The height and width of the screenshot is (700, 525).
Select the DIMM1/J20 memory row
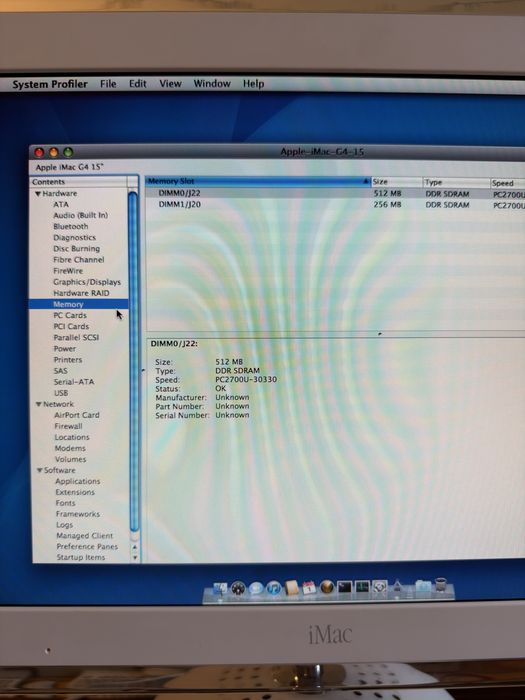[x=335, y=204]
